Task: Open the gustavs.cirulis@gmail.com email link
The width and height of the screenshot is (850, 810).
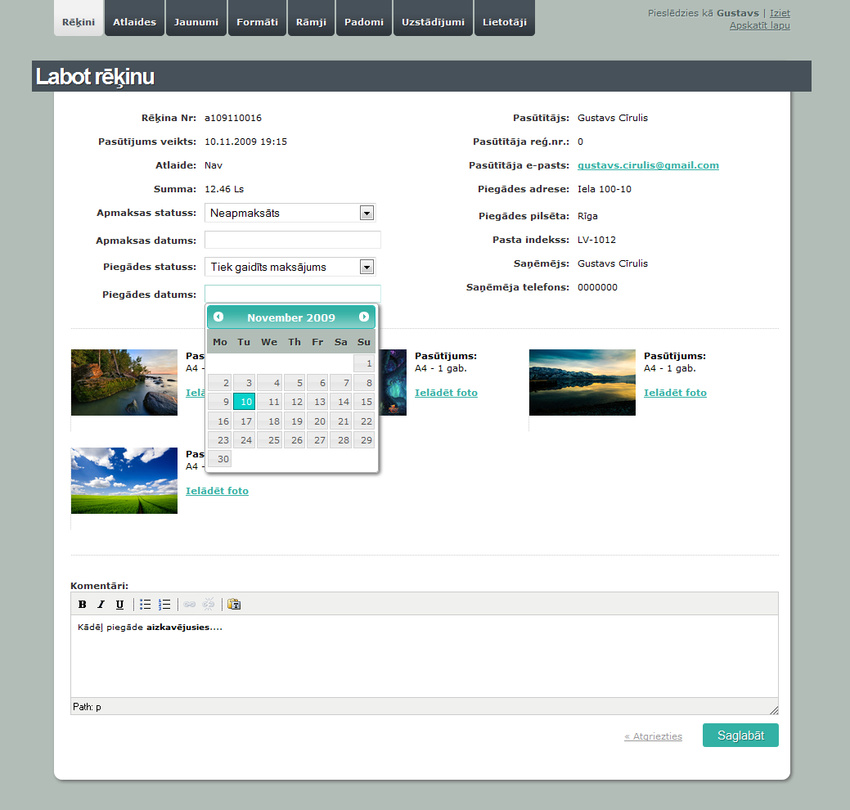Action: pos(648,165)
